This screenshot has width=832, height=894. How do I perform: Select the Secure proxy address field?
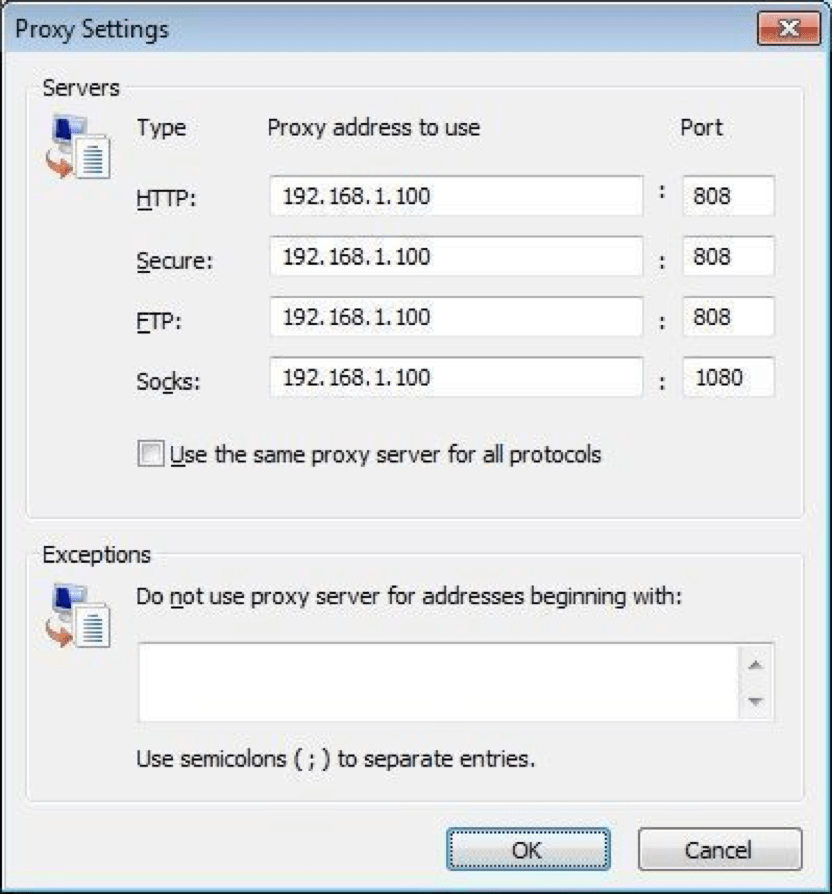(455, 257)
